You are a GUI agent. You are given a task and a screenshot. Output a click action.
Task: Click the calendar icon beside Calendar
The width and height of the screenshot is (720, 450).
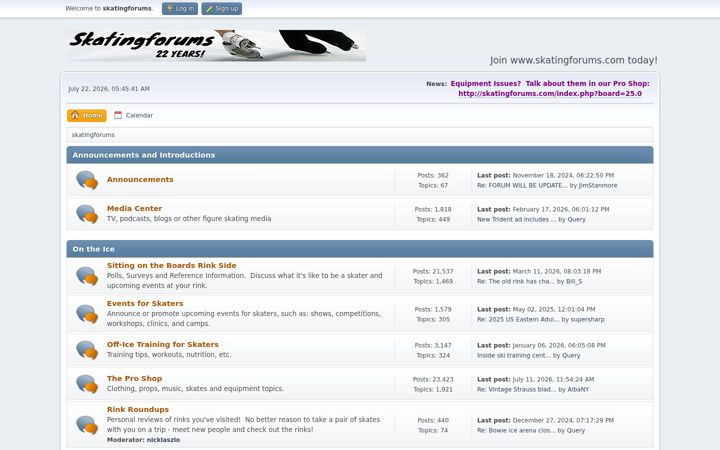[x=118, y=115]
